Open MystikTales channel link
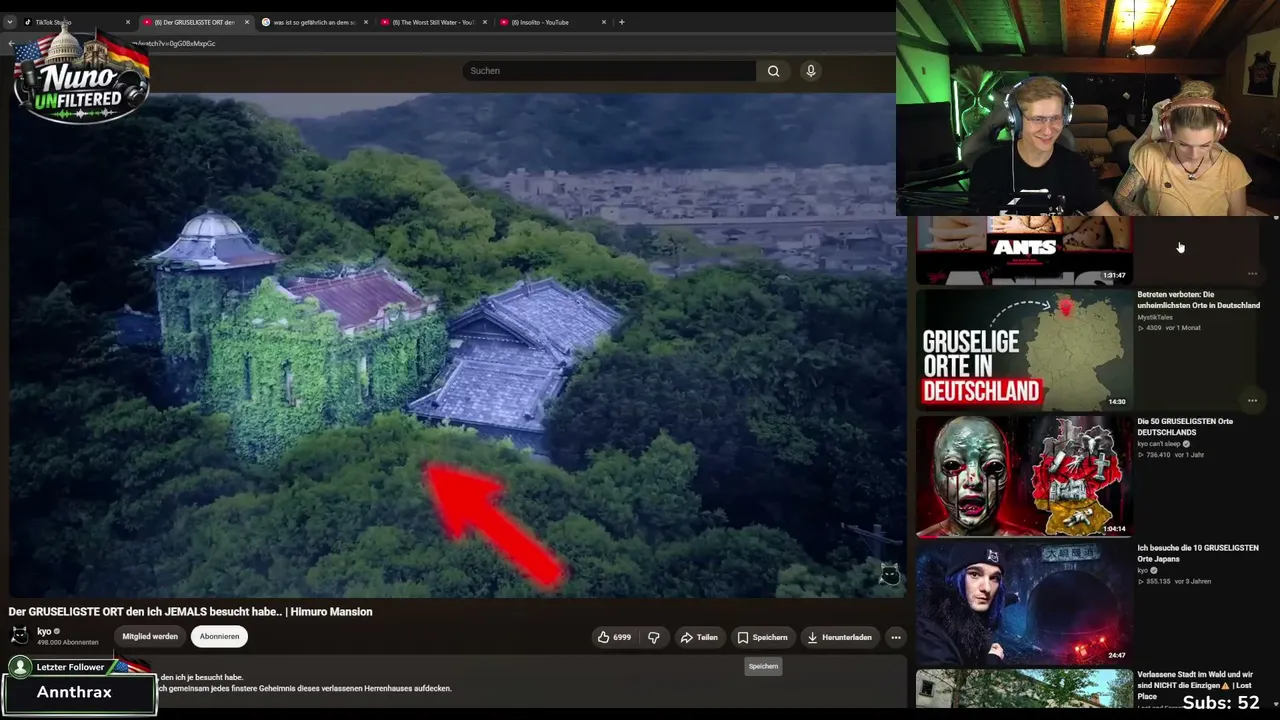The width and height of the screenshot is (1280, 720). point(1155,317)
